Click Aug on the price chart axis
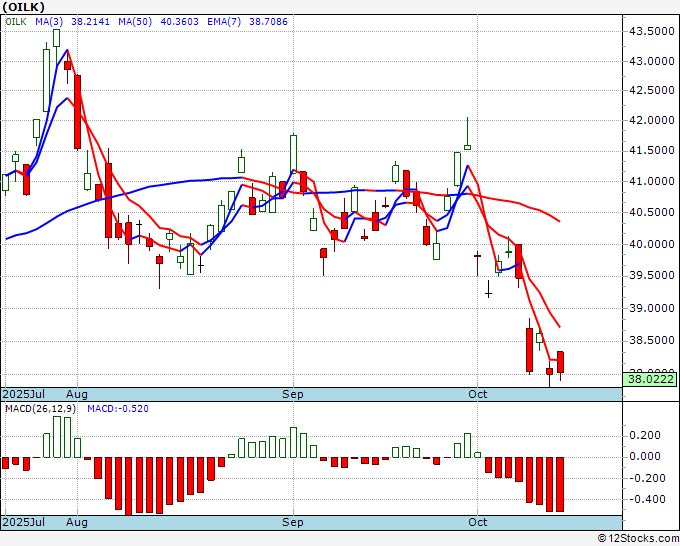The image size is (680, 546). pyautogui.click(x=77, y=394)
